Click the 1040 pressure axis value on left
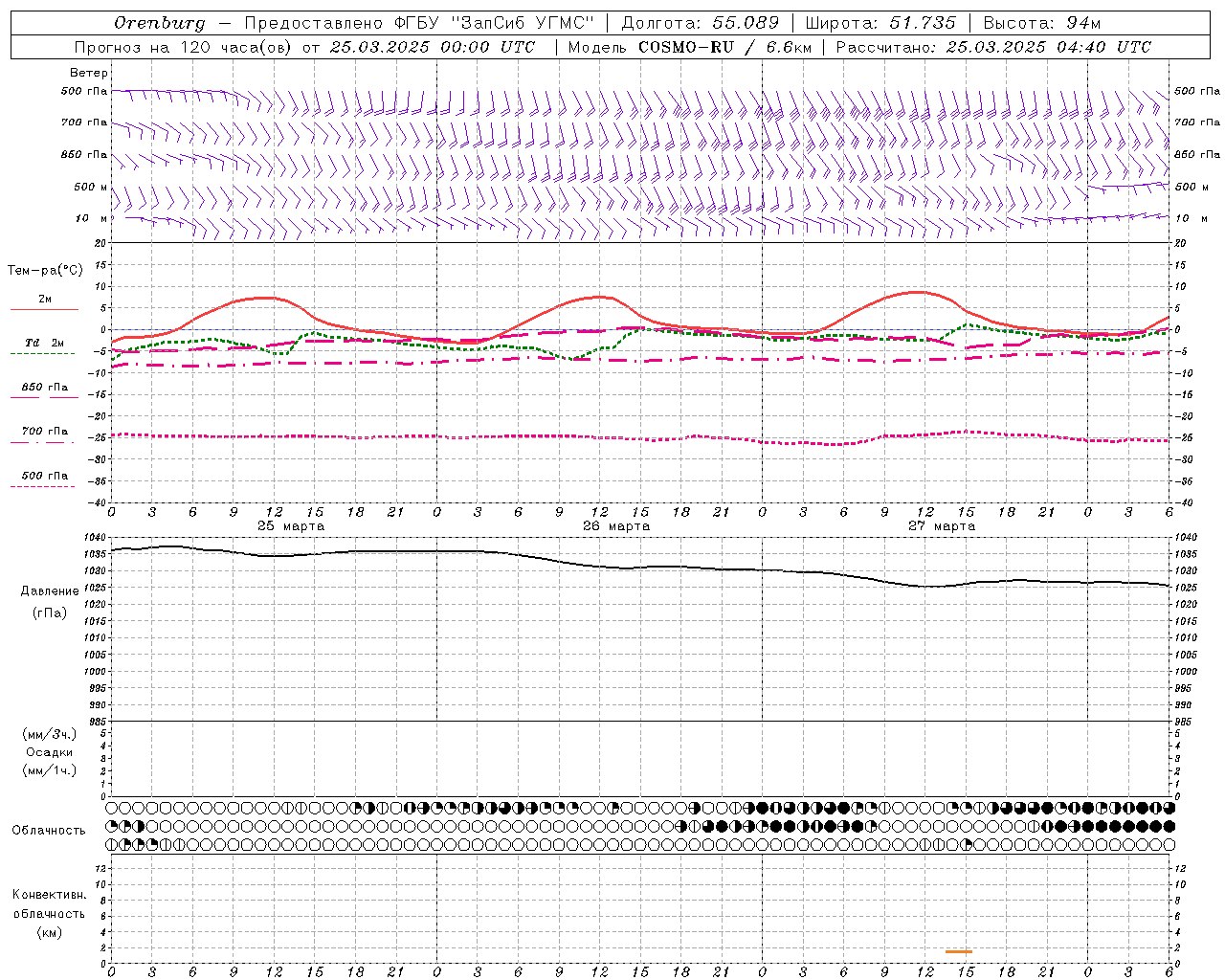 (x=96, y=538)
